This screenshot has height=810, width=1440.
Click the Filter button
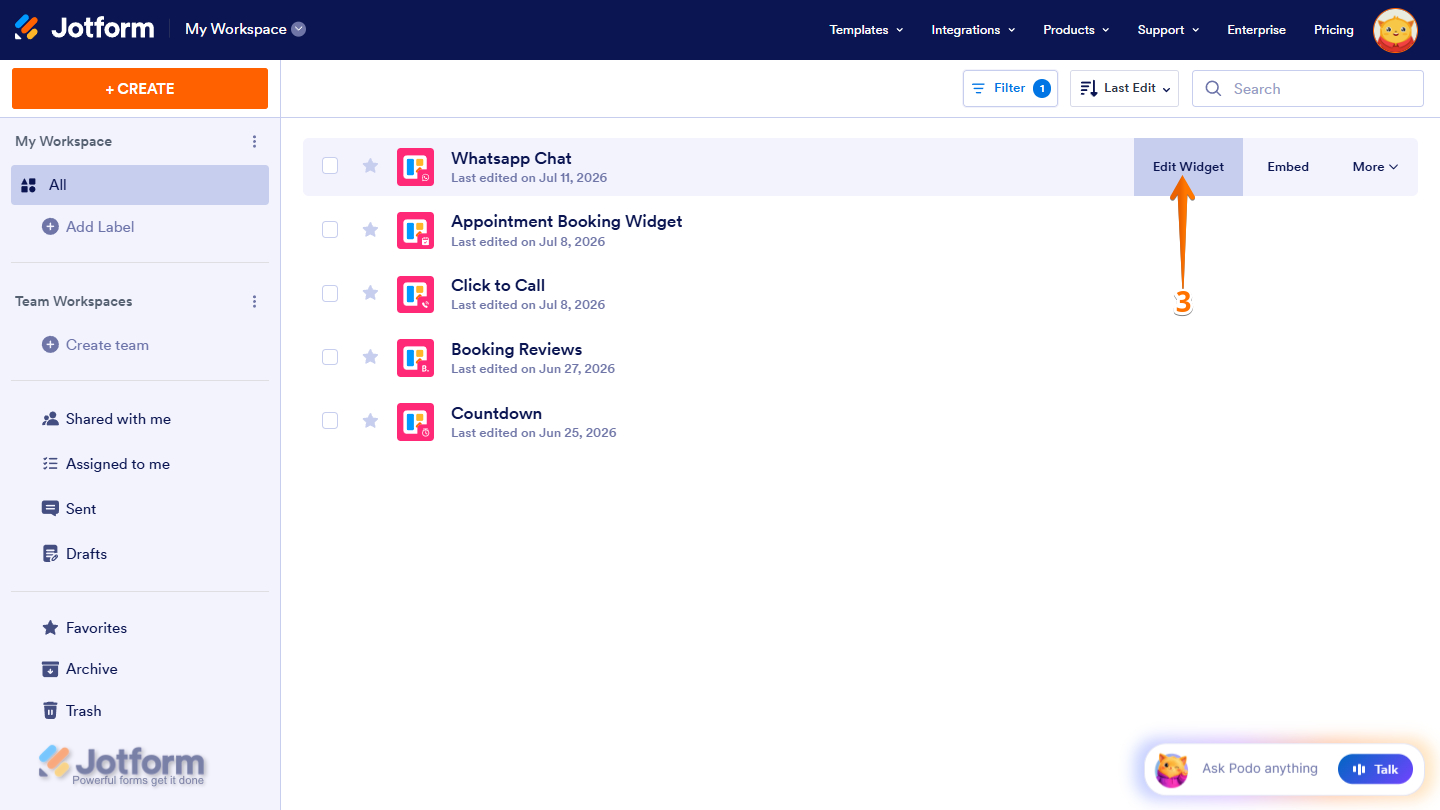pyautogui.click(x=1010, y=89)
